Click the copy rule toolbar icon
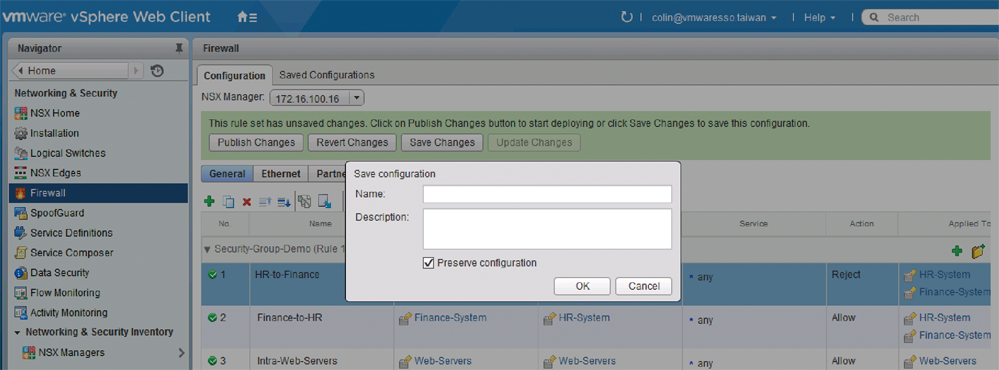The height and width of the screenshot is (370, 999). pos(228,202)
